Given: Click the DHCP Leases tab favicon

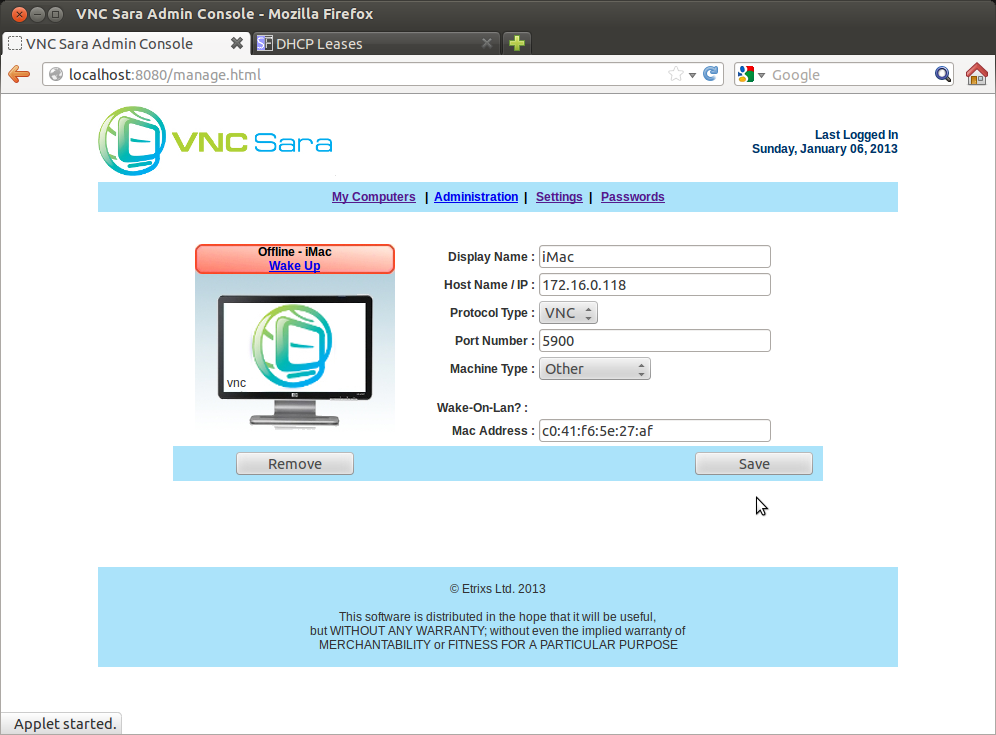Looking at the screenshot, I should (264, 43).
